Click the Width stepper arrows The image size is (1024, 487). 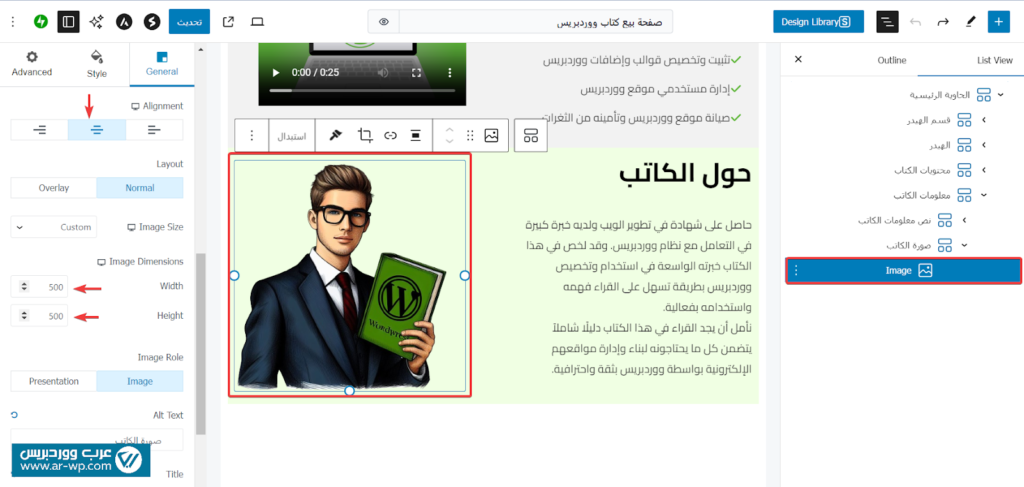(x=24, y=287)
